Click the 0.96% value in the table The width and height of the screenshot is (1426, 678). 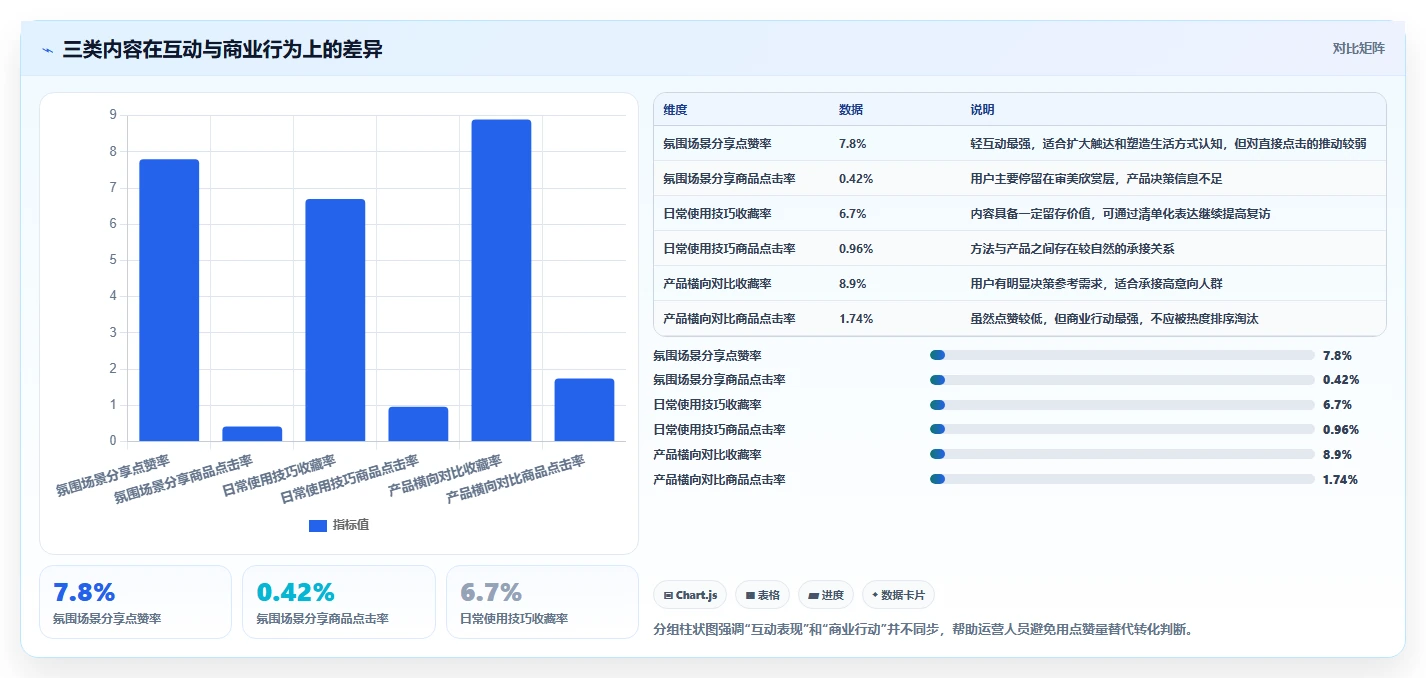click(x=856, y=249)
